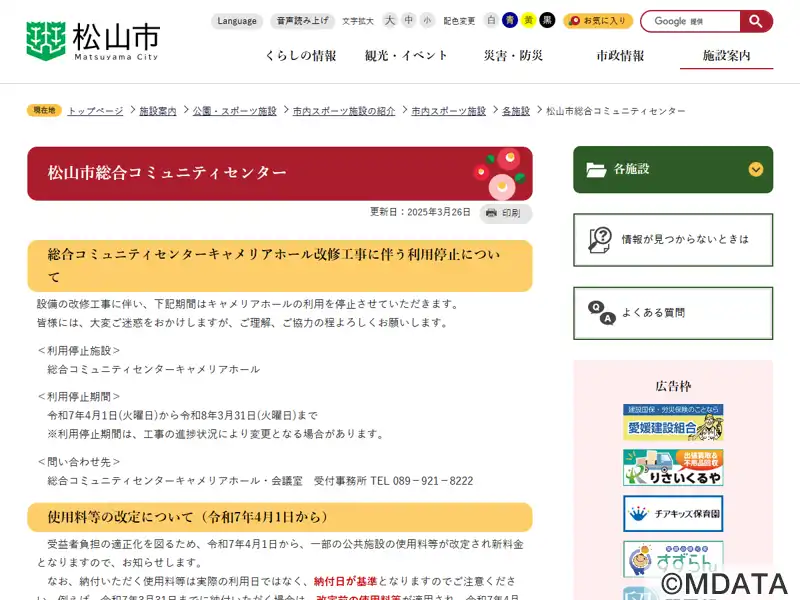
Task: Follow the 施設案内 breadcrumb link
Action: [158, 111]
